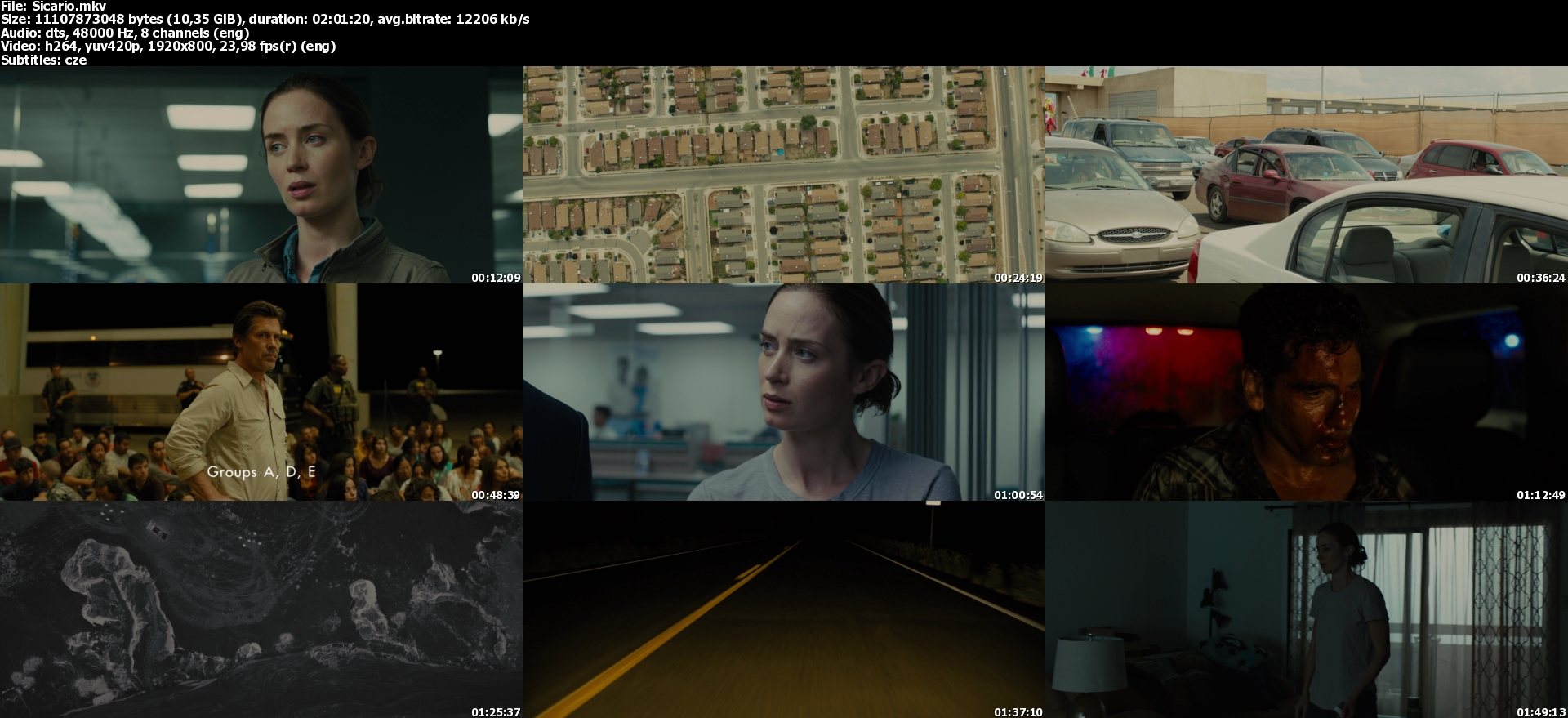The height and width of the screenshot is (718, 1568).
Task: Open the dim room window curtain thumbnail
Action: (1306, 609)
